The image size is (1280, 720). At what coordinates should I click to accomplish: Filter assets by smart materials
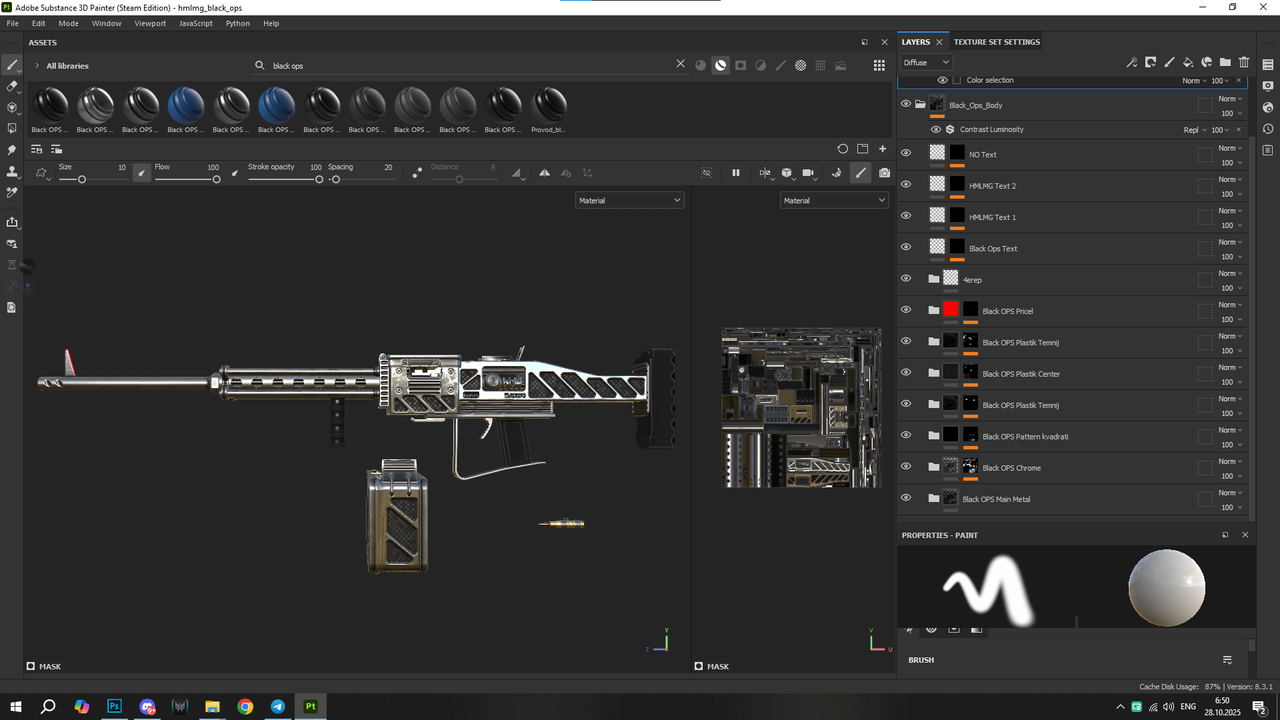click(x=720, y=65)
